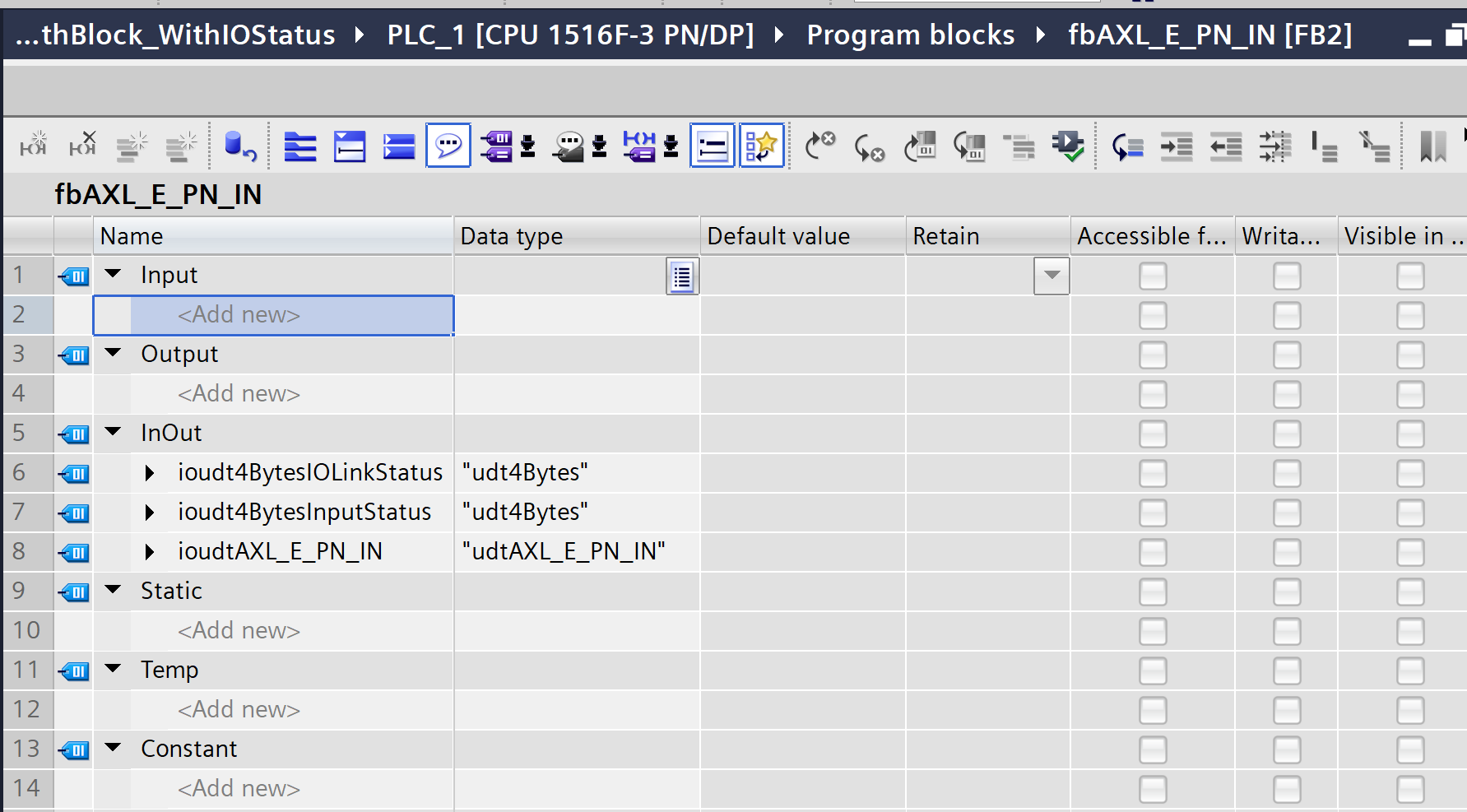Click the blue database reset icon
Image resolution: width=1467 pixels, height=812 pixels.
(x=240, y=146)
